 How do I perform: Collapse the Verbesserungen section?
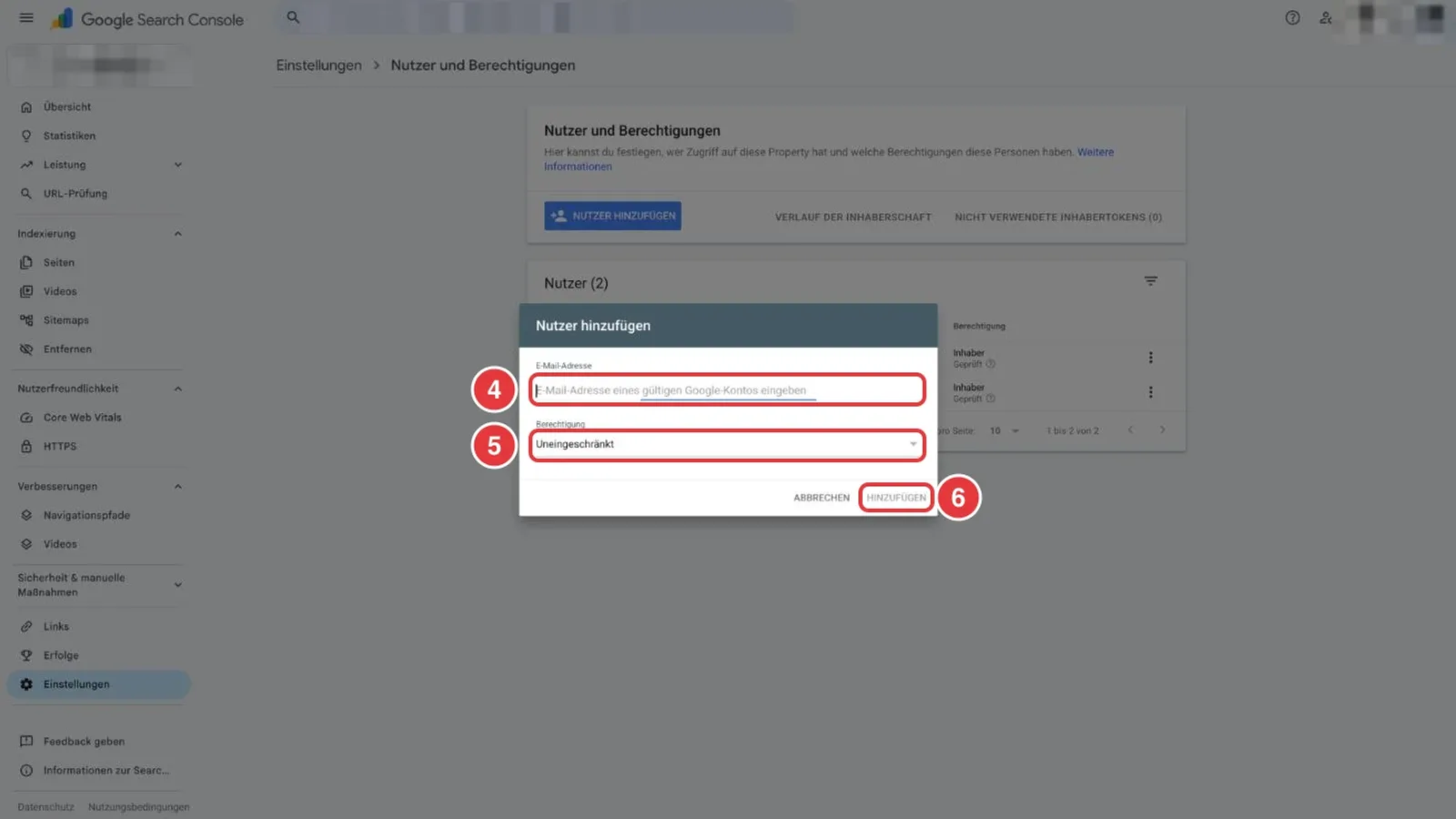click(178, 486)
